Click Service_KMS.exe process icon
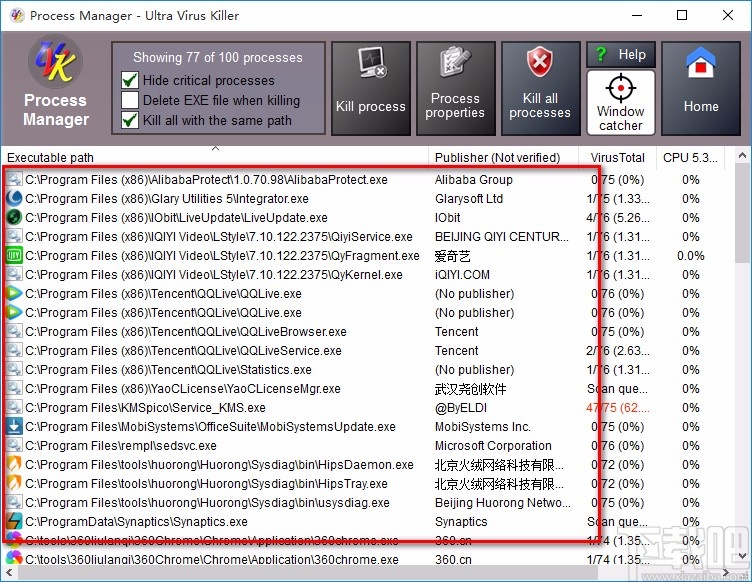This screenshot has width=752, height=582. click(x=14, y=407)
